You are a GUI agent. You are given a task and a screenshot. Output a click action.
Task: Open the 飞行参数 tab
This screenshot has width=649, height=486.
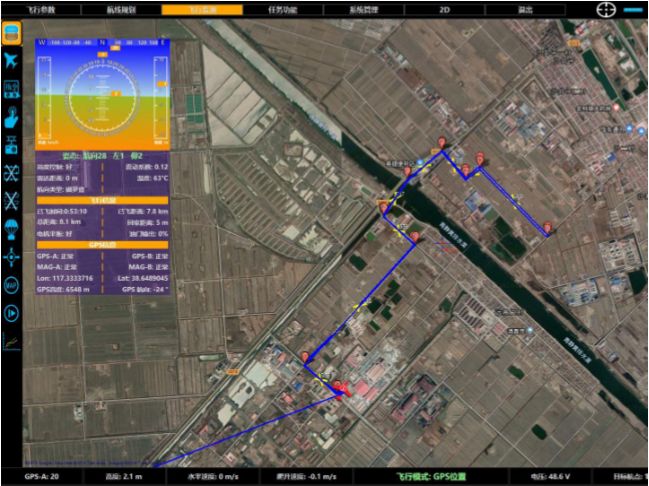point(38,8)
